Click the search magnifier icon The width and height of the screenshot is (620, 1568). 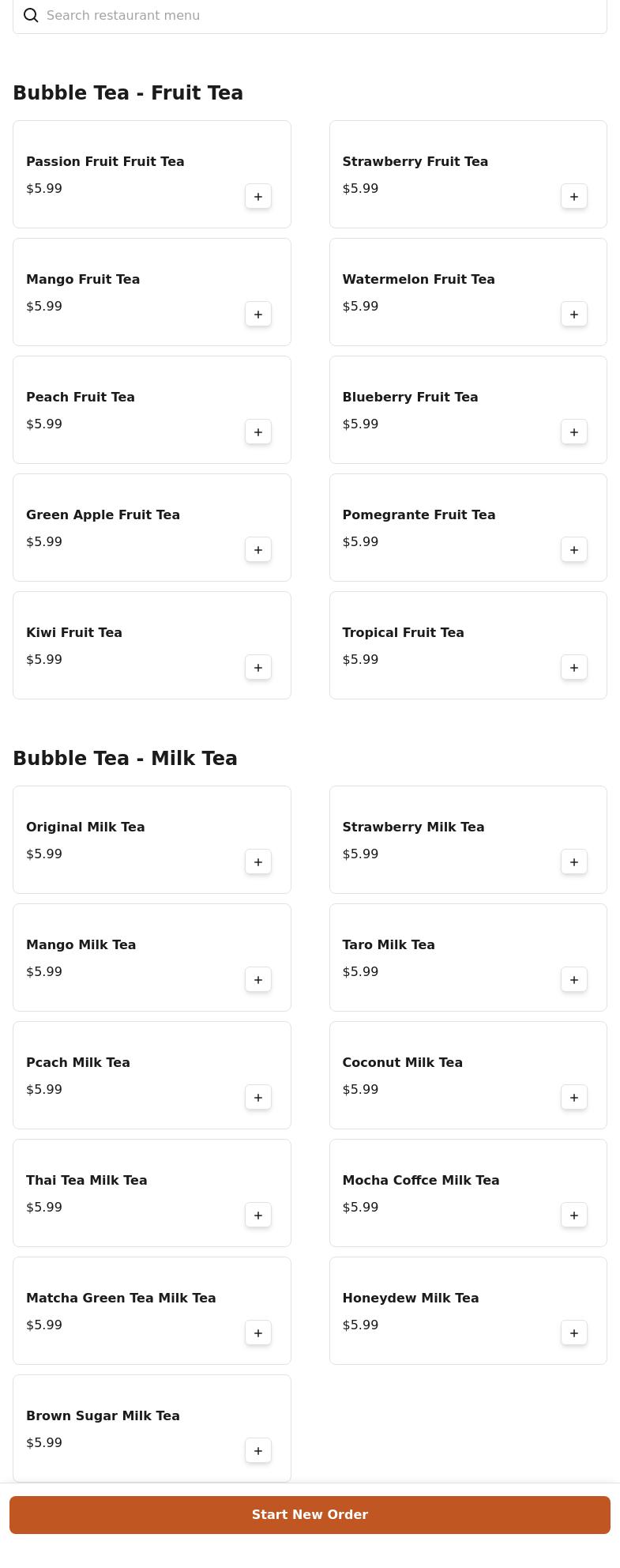pyautogui.click(x=31, y=16)
